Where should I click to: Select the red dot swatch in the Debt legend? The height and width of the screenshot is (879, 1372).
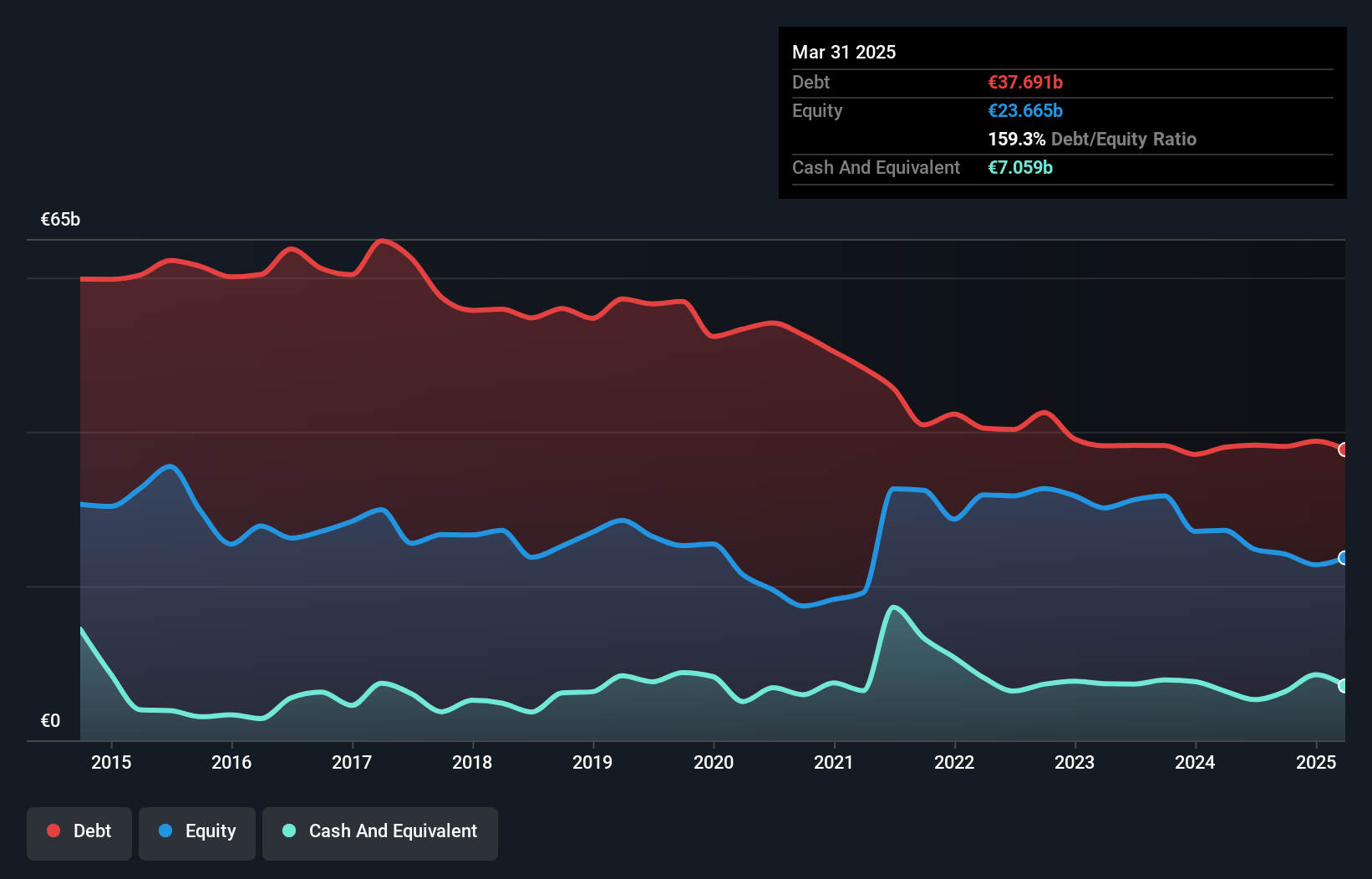53,831
